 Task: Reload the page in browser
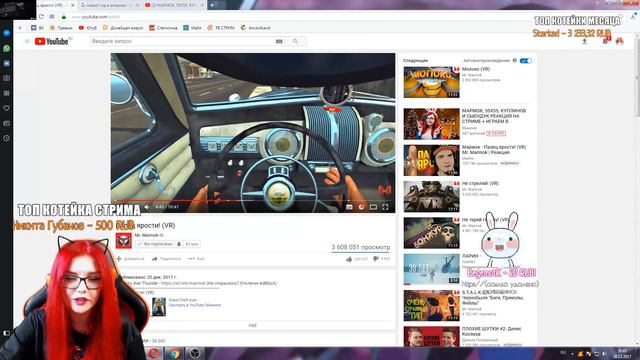tap(41, 17)
